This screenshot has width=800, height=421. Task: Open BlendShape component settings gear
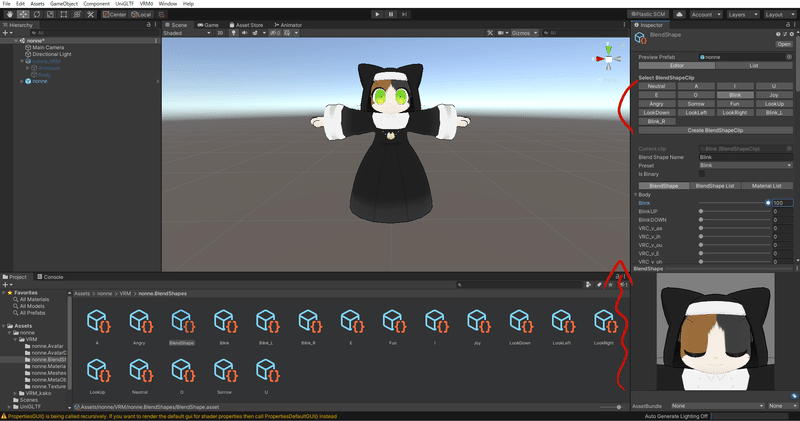[x=792, y=34]
